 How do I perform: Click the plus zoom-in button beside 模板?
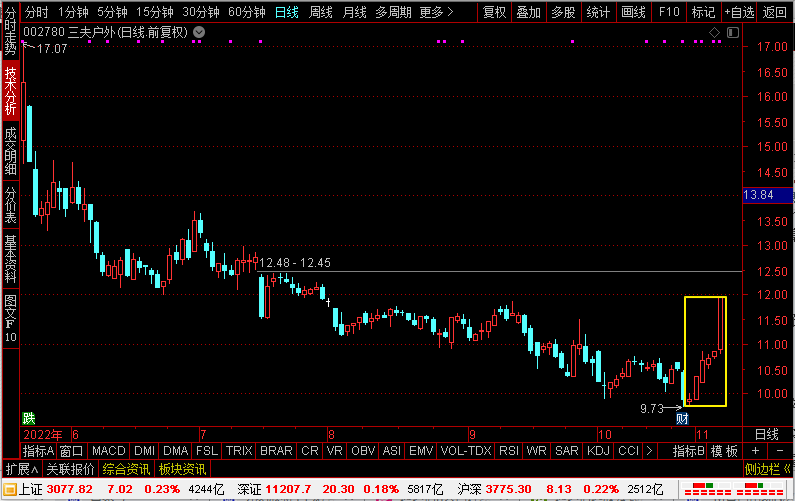(754, 451)
